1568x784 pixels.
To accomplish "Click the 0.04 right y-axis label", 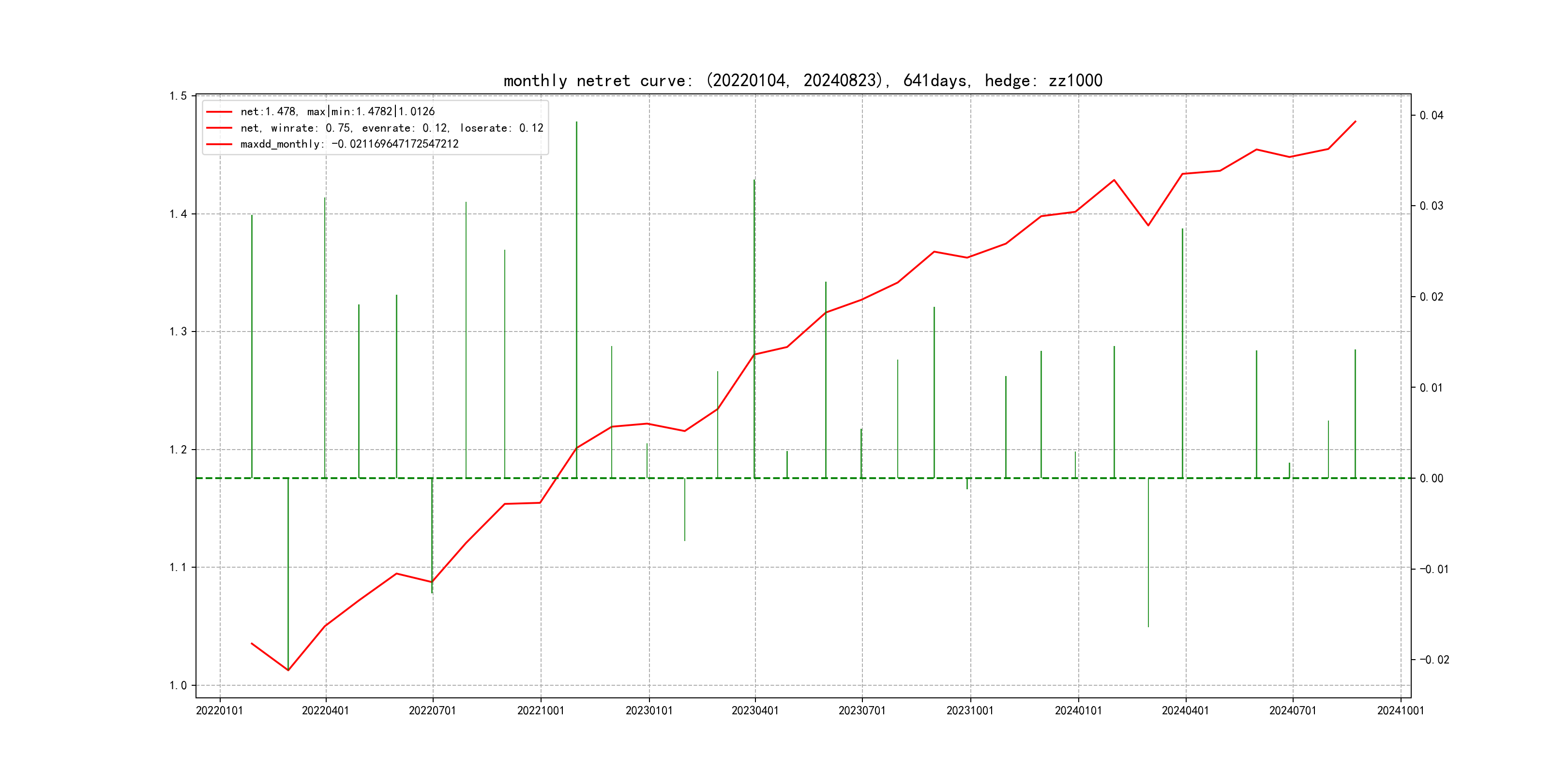I will [x=1431, y=116].
